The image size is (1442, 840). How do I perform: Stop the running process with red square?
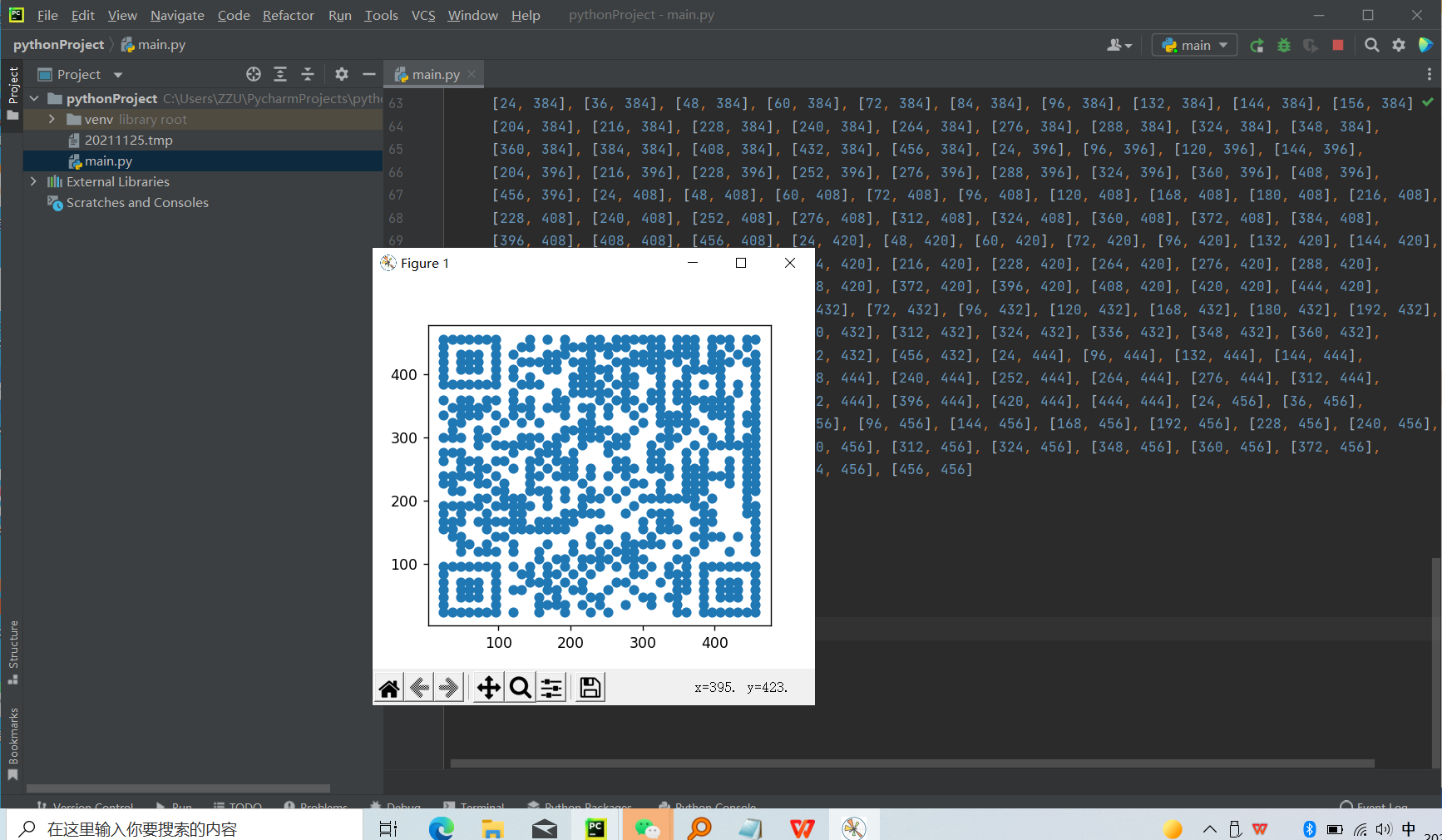(x=1338, y=45)
